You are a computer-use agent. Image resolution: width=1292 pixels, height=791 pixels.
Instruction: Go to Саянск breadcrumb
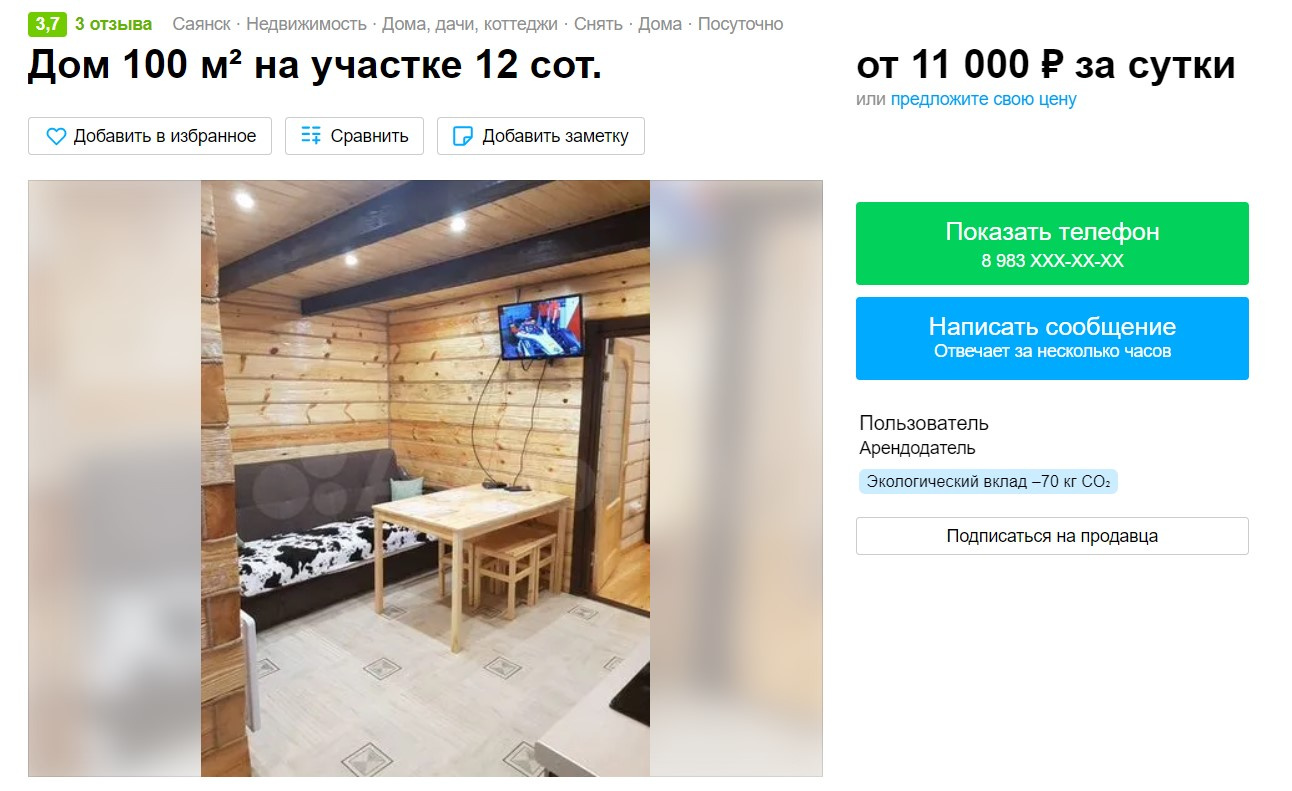tap(201, 24)
